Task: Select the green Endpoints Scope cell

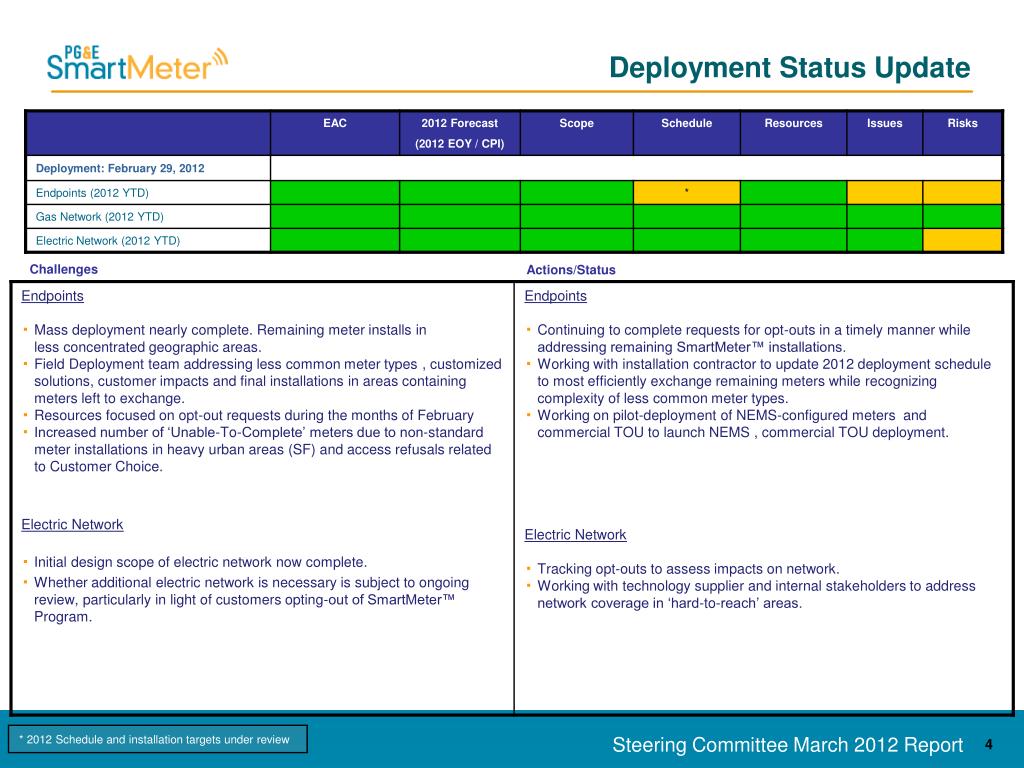Action: [x=577, y=193]
